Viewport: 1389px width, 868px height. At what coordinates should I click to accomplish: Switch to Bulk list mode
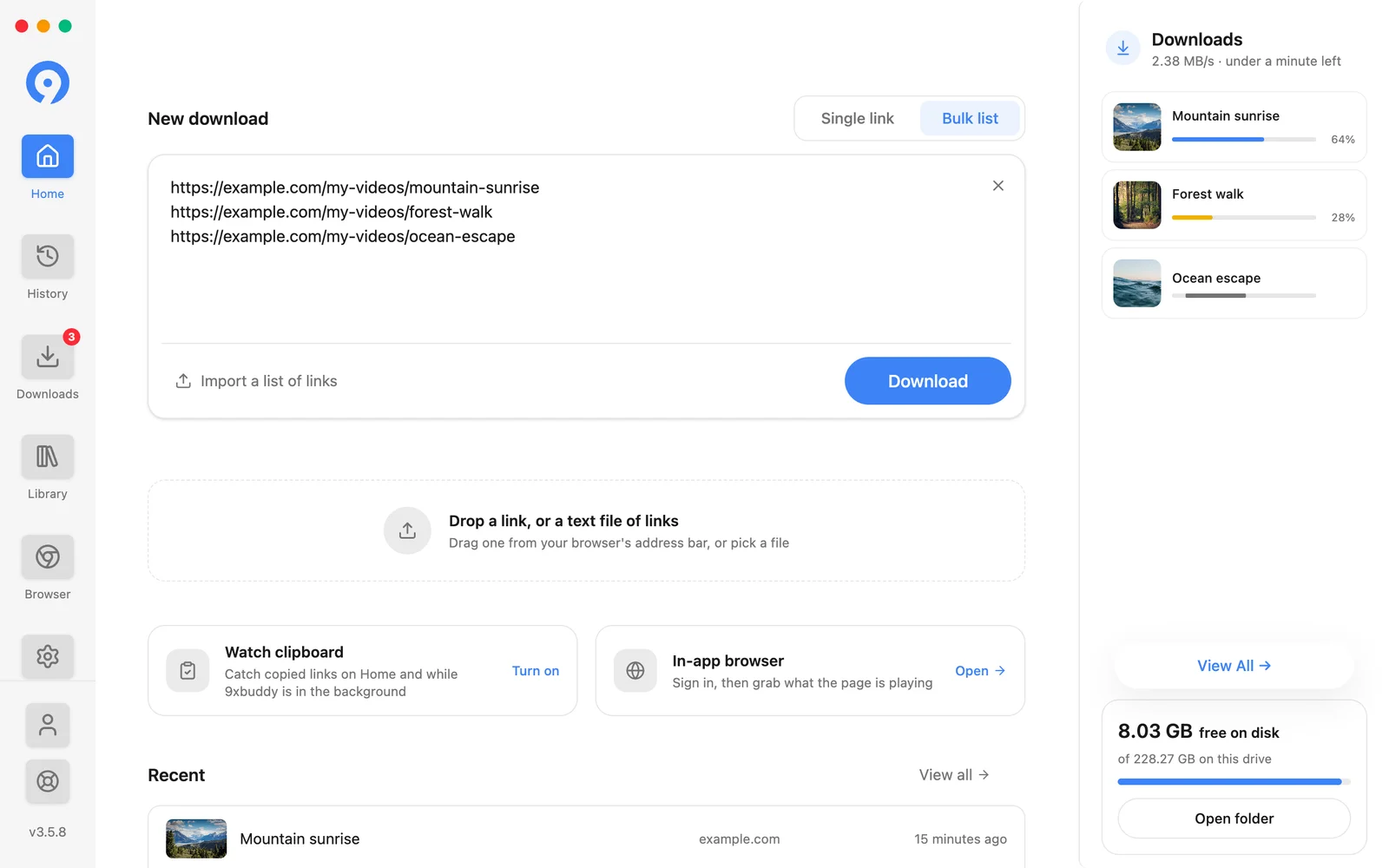point(970,118)
